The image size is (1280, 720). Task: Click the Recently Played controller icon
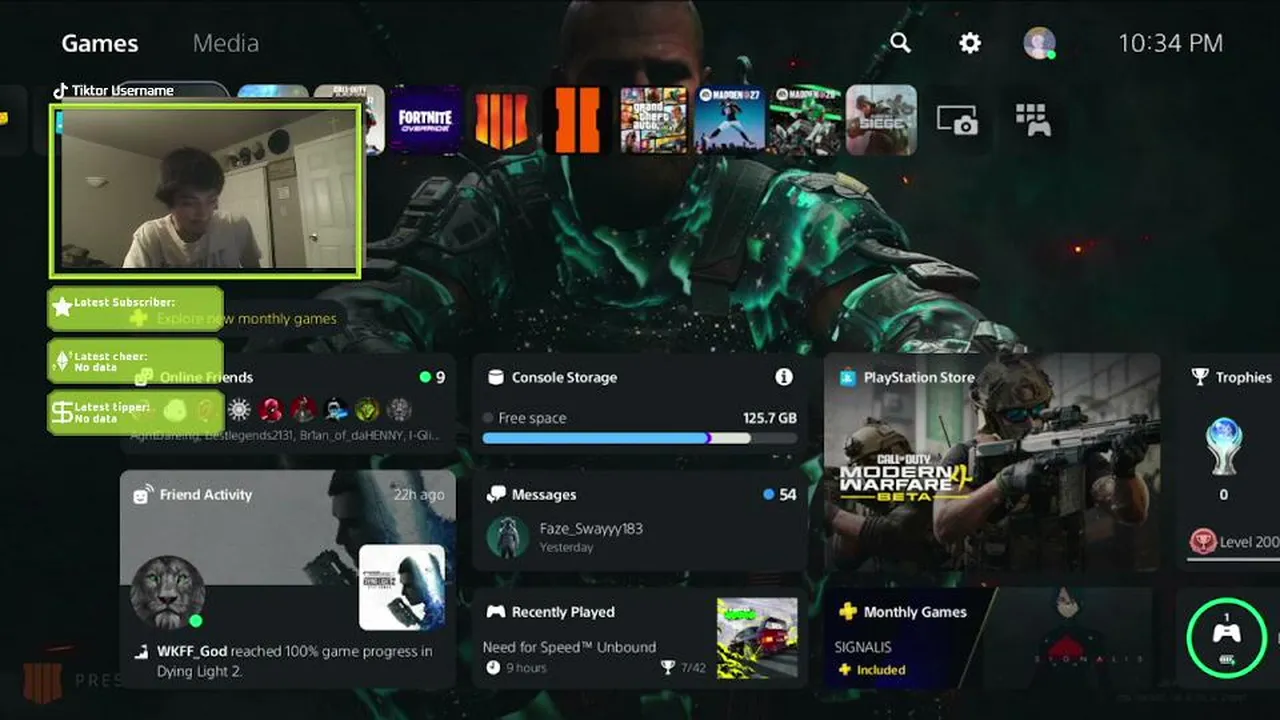pyautogui.click(x=496, y=611)
